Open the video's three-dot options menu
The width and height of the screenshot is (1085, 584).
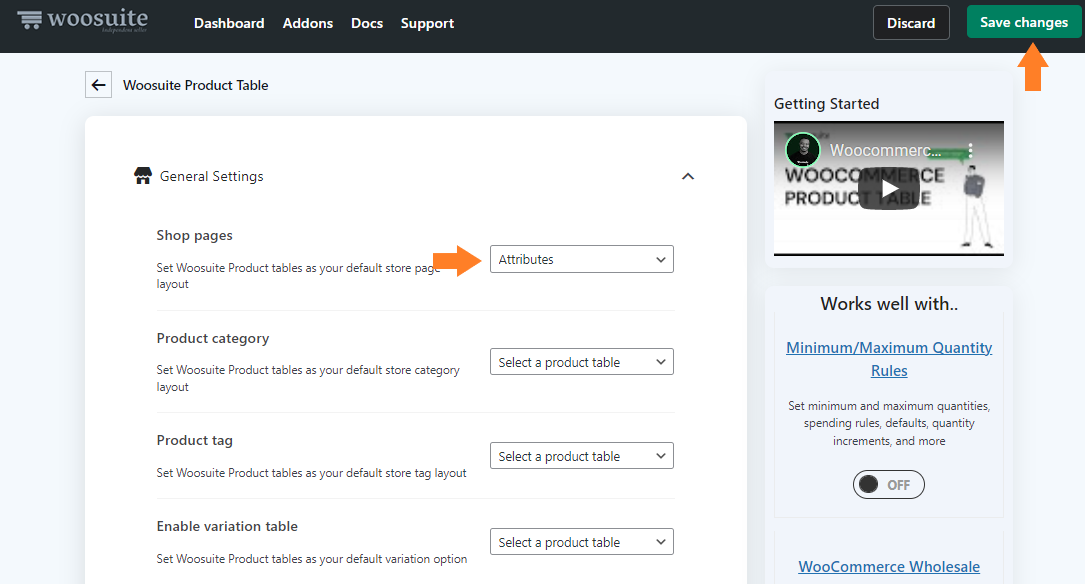(971, 150)
